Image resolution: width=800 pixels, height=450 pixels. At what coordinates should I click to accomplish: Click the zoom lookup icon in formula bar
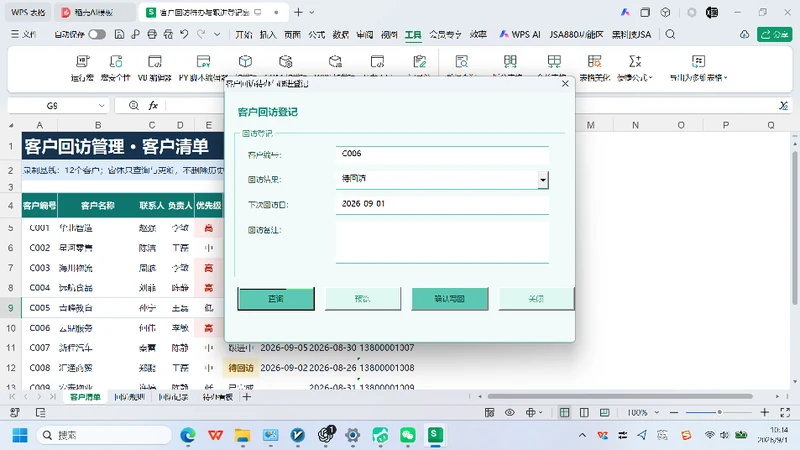pos(134,106)
